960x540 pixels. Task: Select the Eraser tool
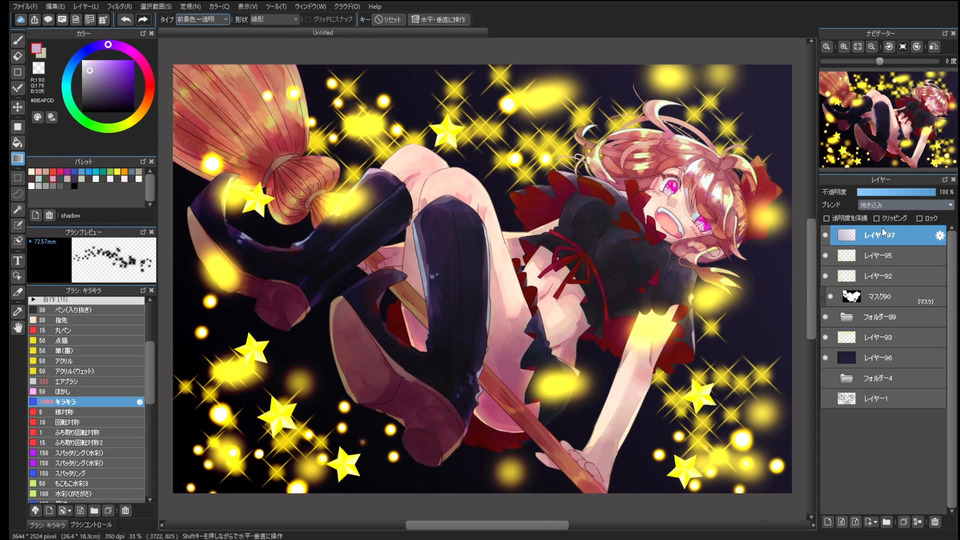click(x=18, y=56)
